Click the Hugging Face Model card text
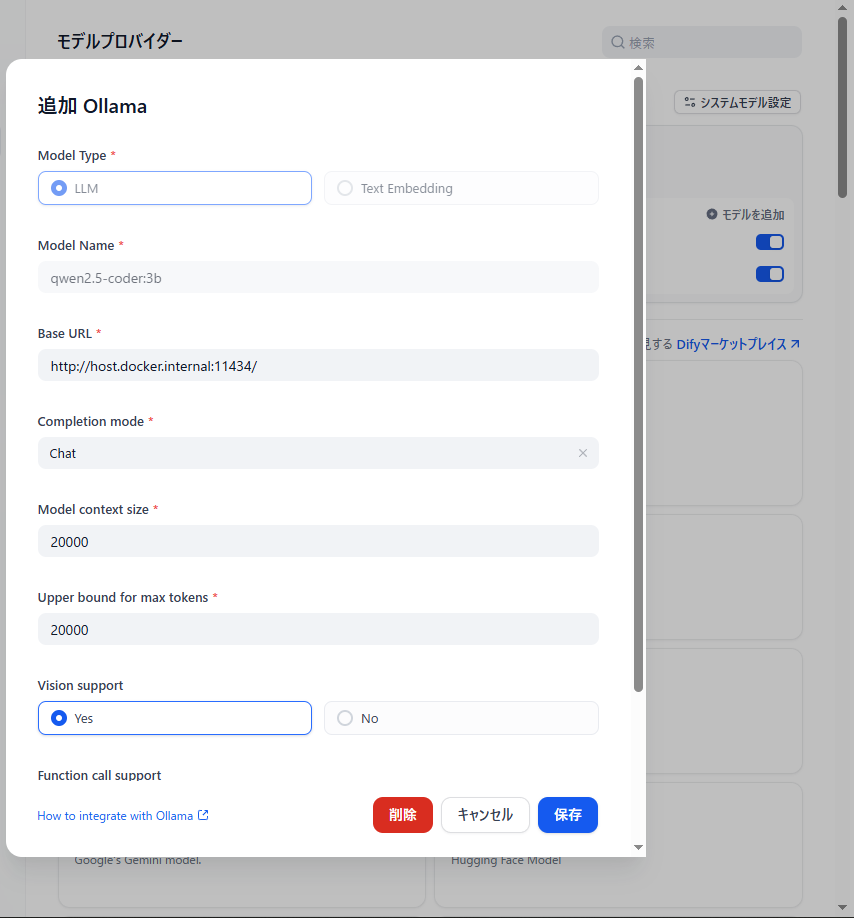Viewport: 854px width, 918px height. (x=506, y=860)
